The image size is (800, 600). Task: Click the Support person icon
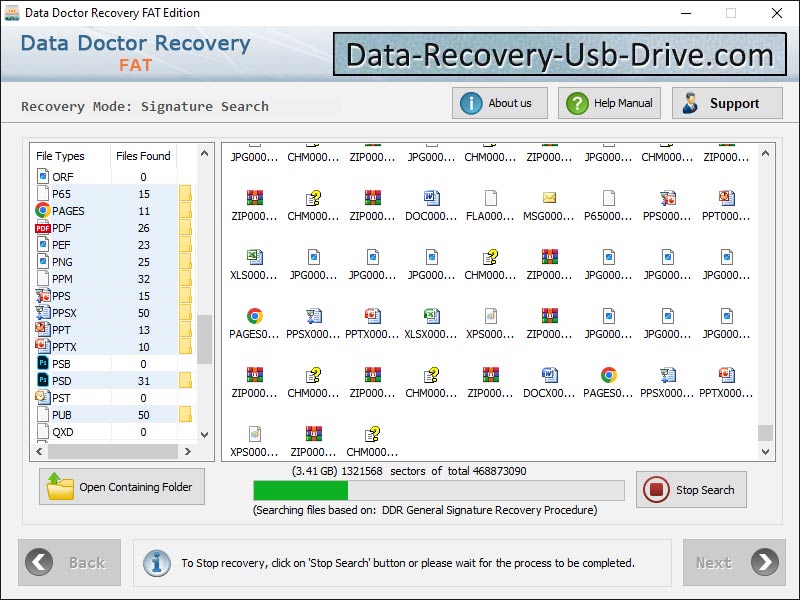click(x=688, y=102)
